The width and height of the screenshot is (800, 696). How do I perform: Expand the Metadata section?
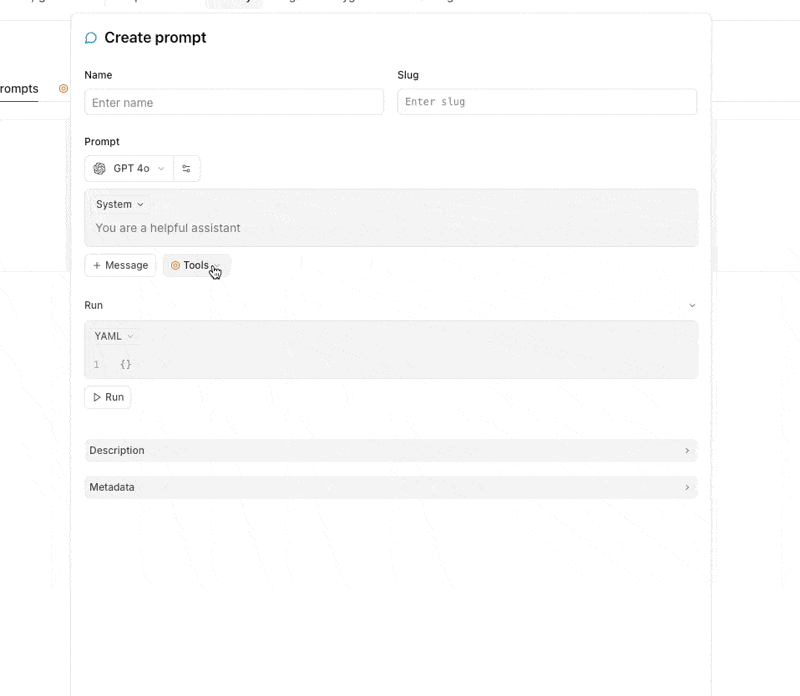pyautogui.click(x=391, y=487)
